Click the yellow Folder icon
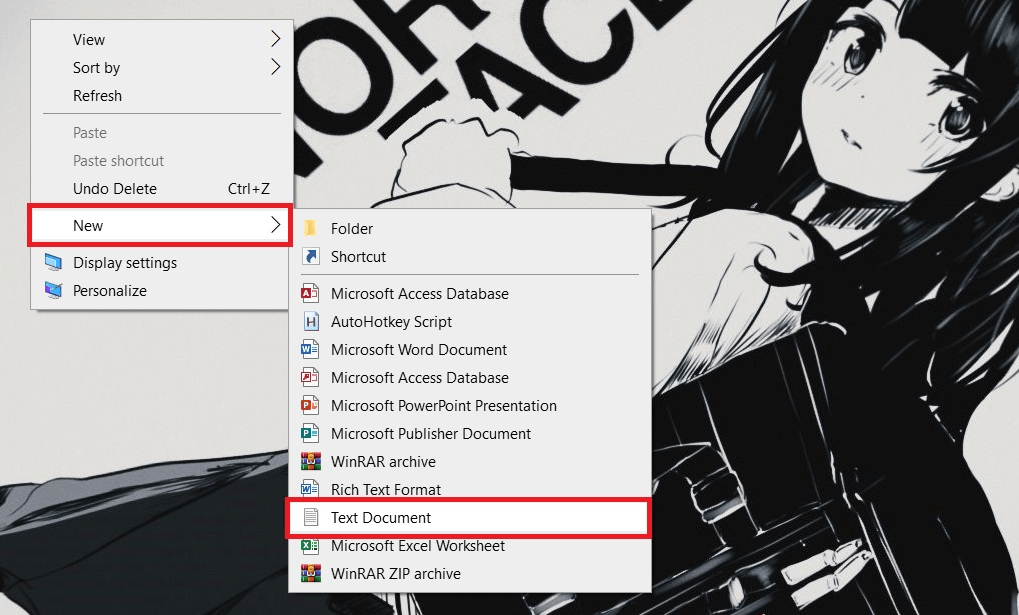This screenshot has height=615, width=1019. (x=311, y=229)
